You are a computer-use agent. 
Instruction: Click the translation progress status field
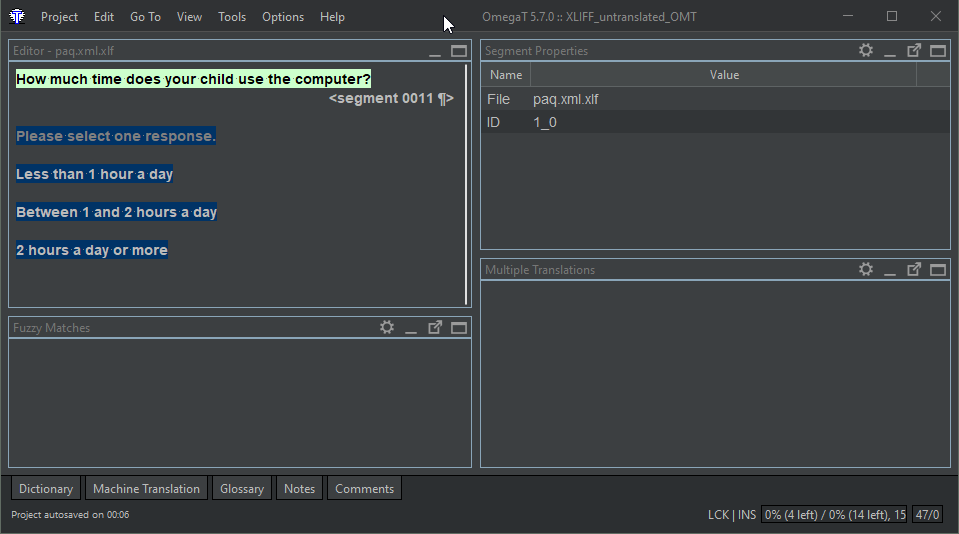[835, 515]
